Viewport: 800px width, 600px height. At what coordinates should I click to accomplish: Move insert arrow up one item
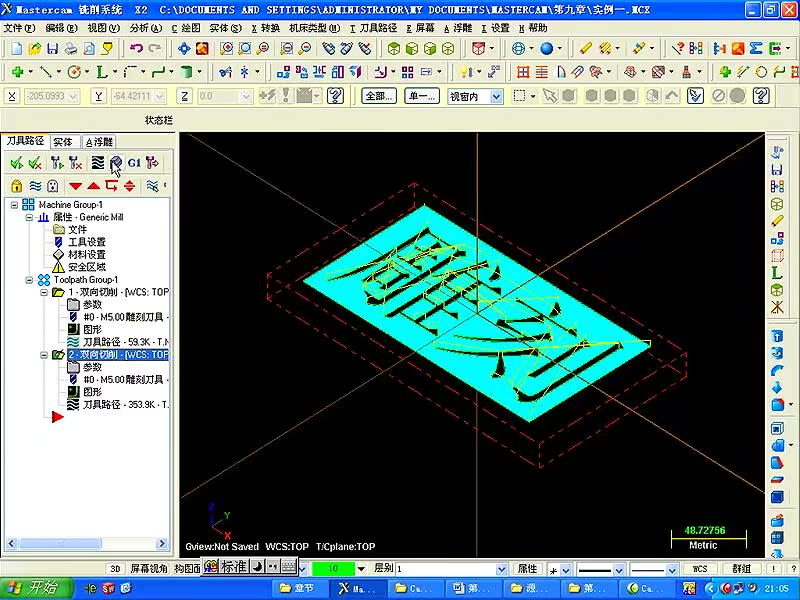(x=93, y=186)
